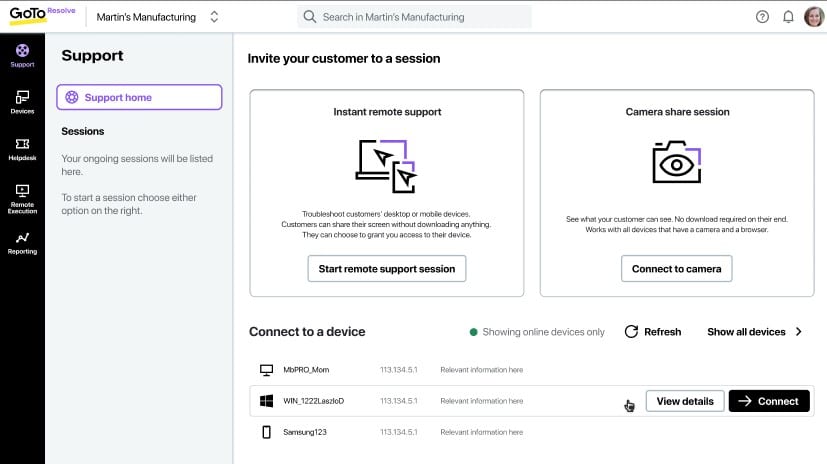Click the GoTo Resolve logo
This screenshot has height=464, width=827.
[x=42, y=14]
